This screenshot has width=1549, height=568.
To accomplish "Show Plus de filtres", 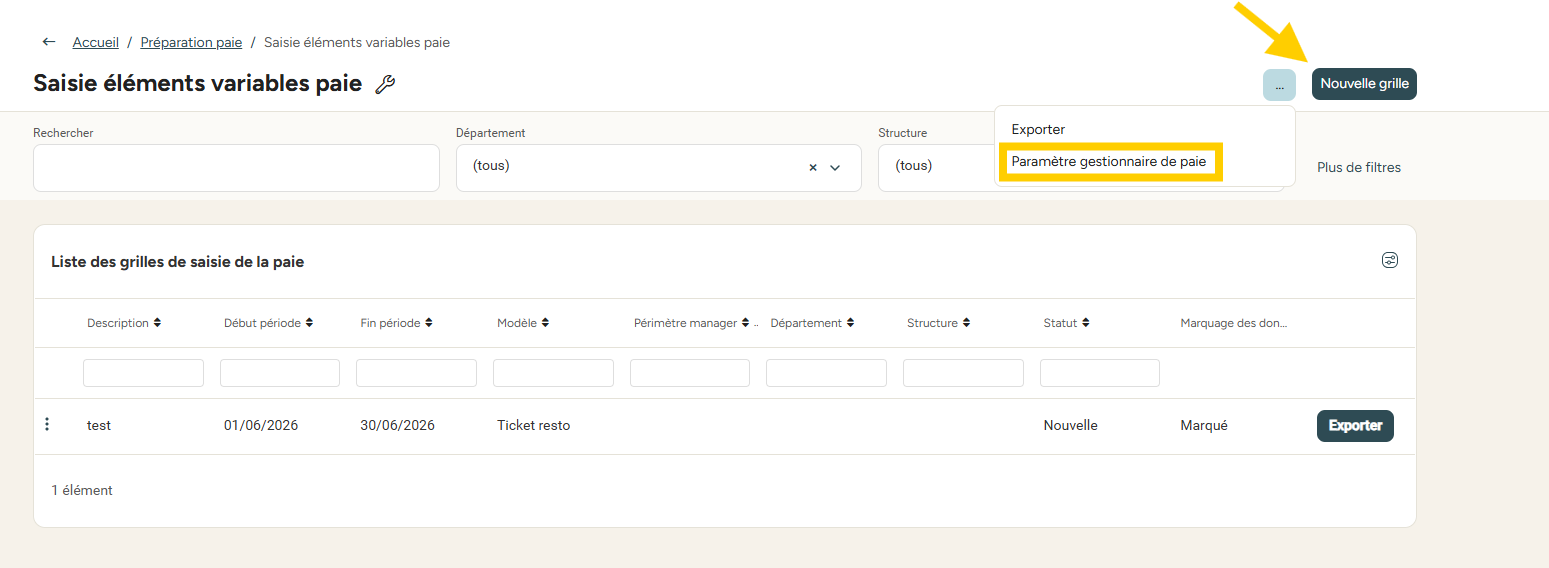I will coord(1358,167).
